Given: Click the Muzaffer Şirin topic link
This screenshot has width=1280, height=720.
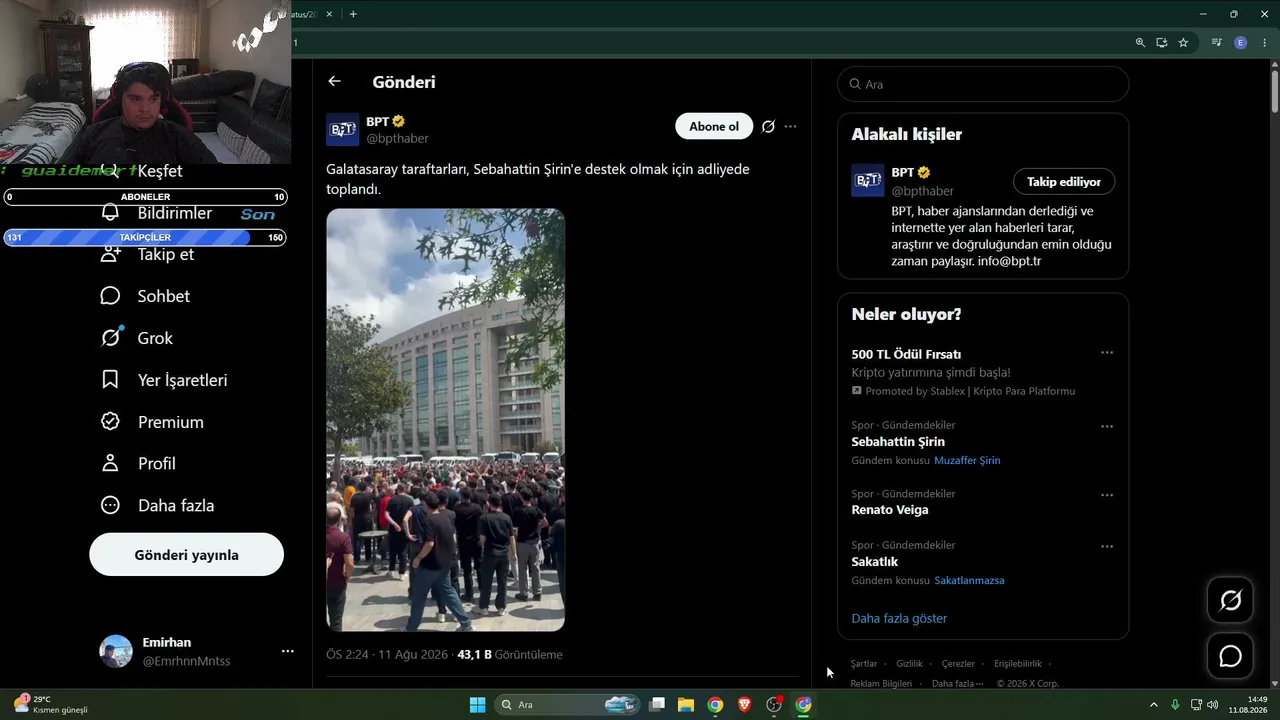Looking at the screenshot, I should pos(967,461).
